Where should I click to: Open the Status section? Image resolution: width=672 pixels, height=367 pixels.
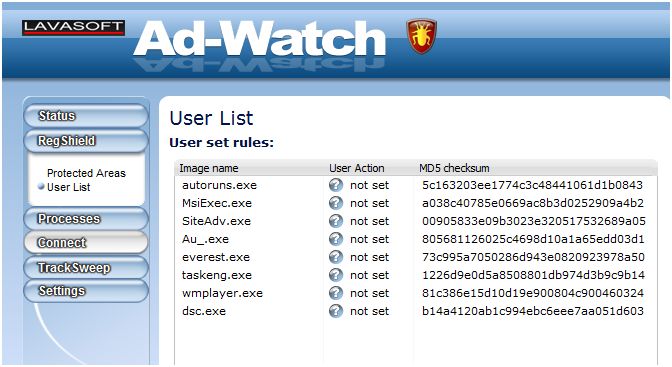pyautogui.click(x=86, y=116)
